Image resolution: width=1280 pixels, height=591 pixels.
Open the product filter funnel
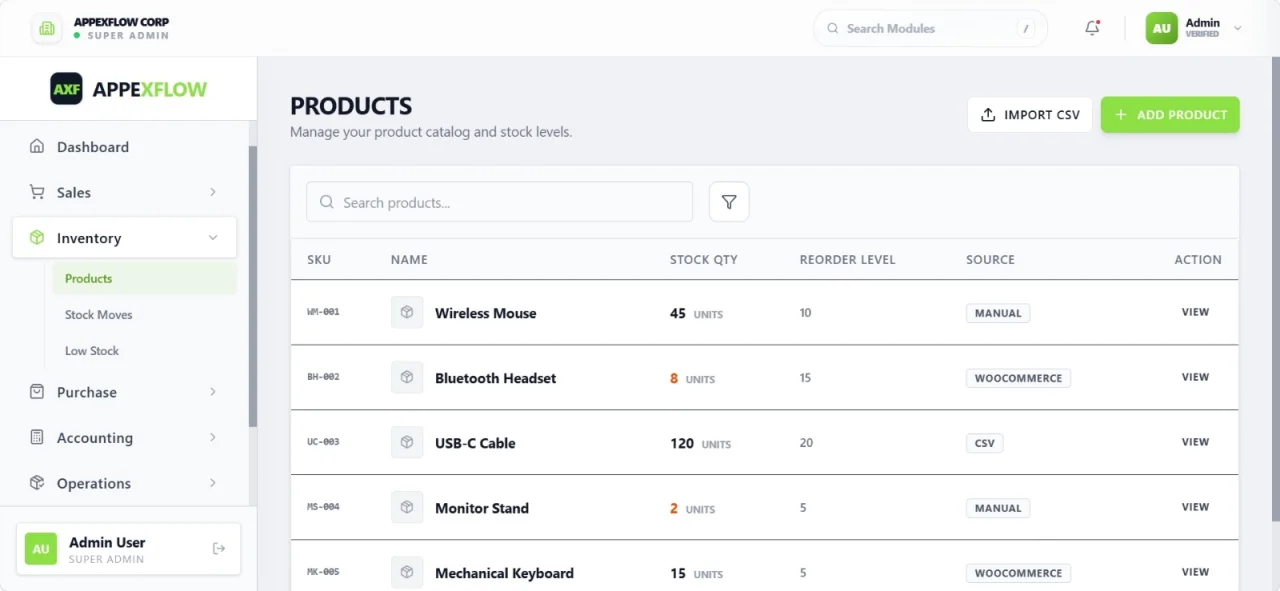tap(729, 202)
